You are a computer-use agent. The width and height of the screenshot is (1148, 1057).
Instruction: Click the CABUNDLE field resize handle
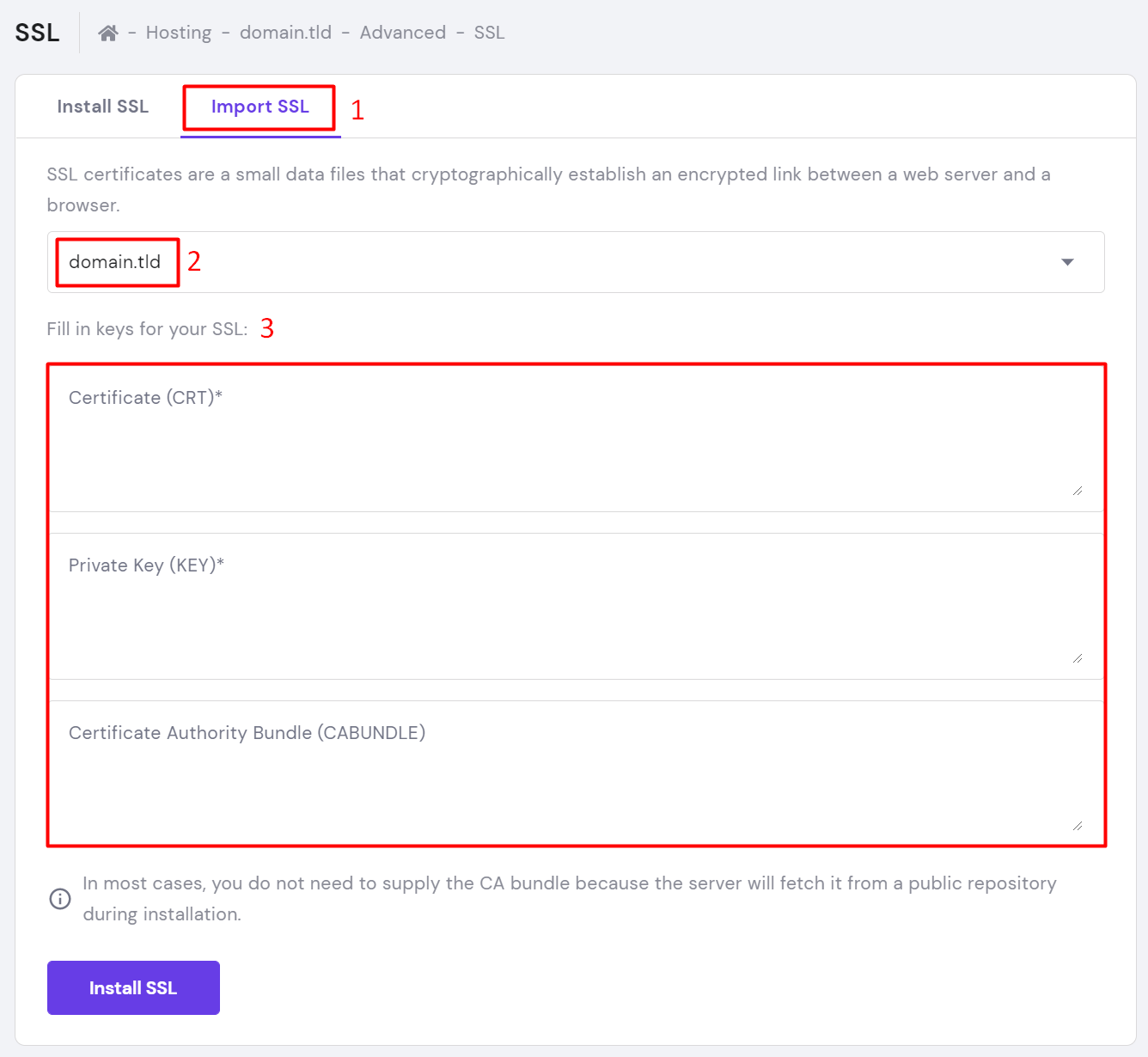pyautogui.click(x=1078, y=825)
